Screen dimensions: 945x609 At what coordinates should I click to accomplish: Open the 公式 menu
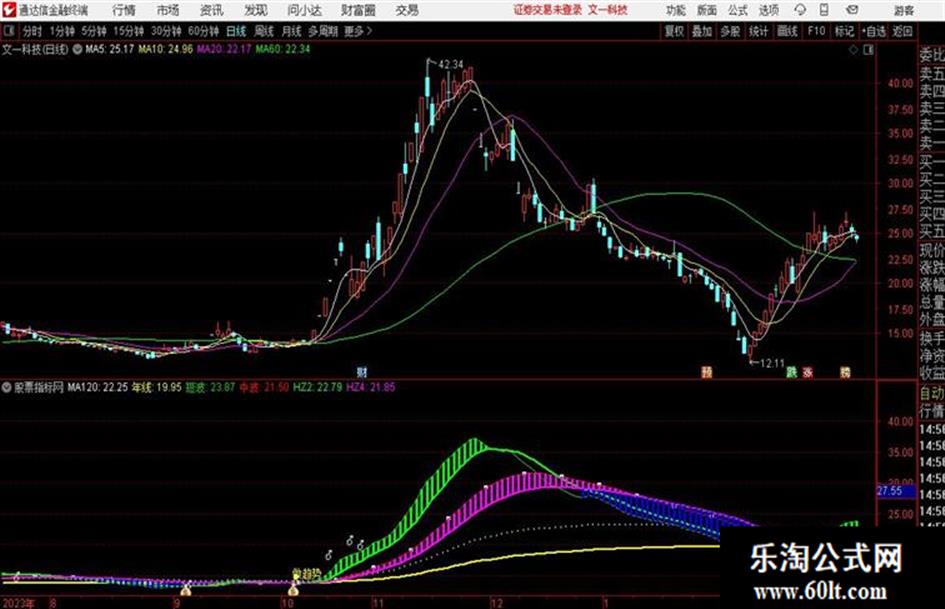click(x=737, y=10)
